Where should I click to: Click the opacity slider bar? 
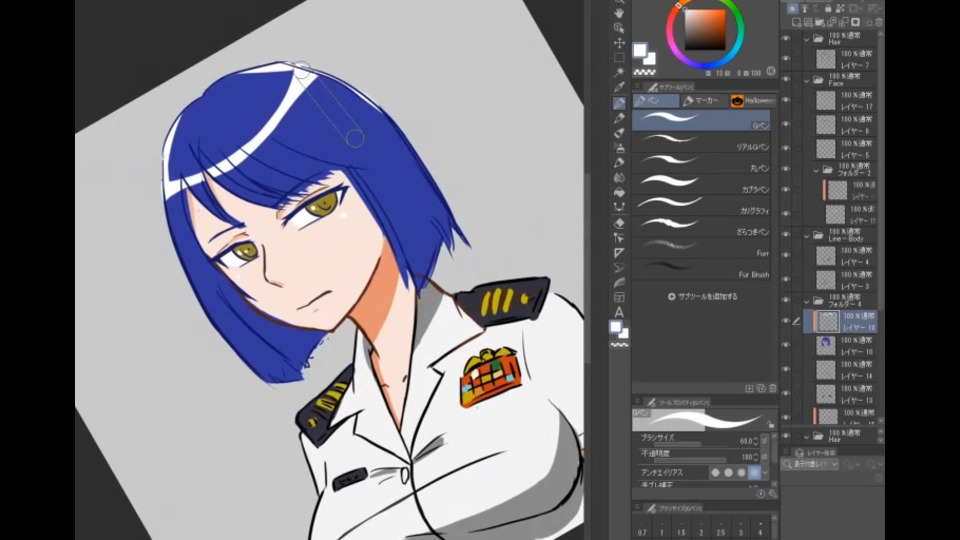point(689,460)
